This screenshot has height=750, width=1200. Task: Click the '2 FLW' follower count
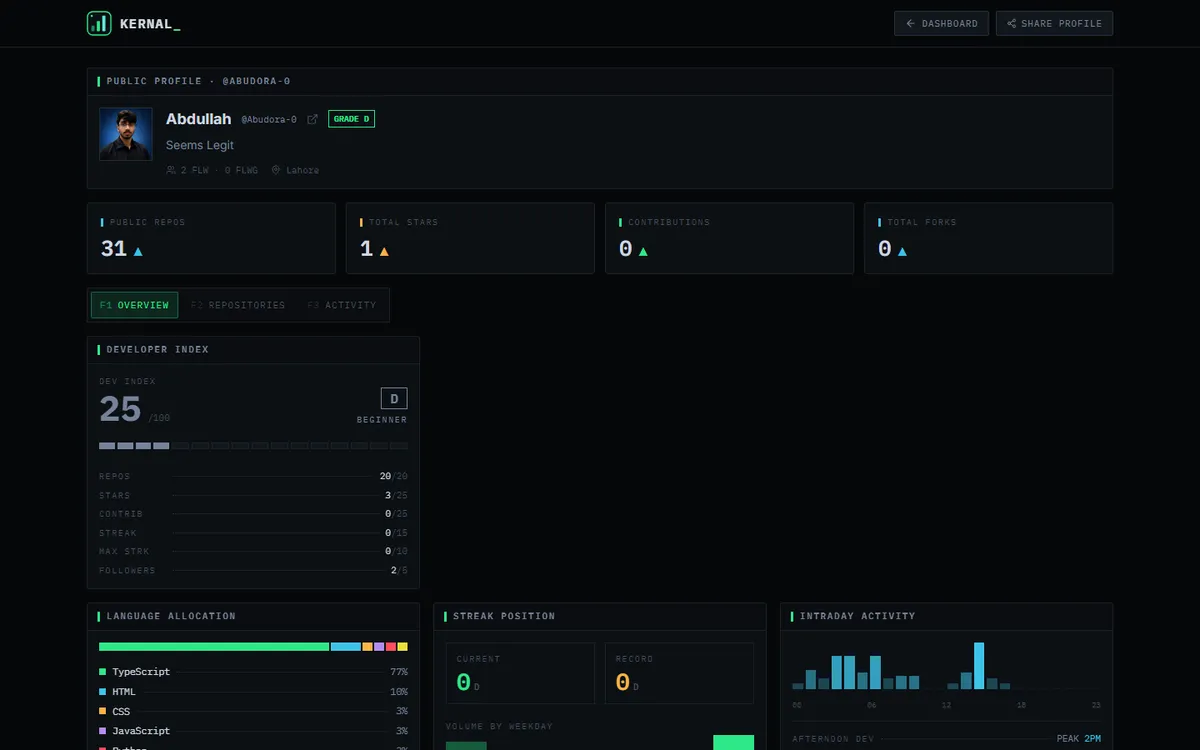coord(195,170)
